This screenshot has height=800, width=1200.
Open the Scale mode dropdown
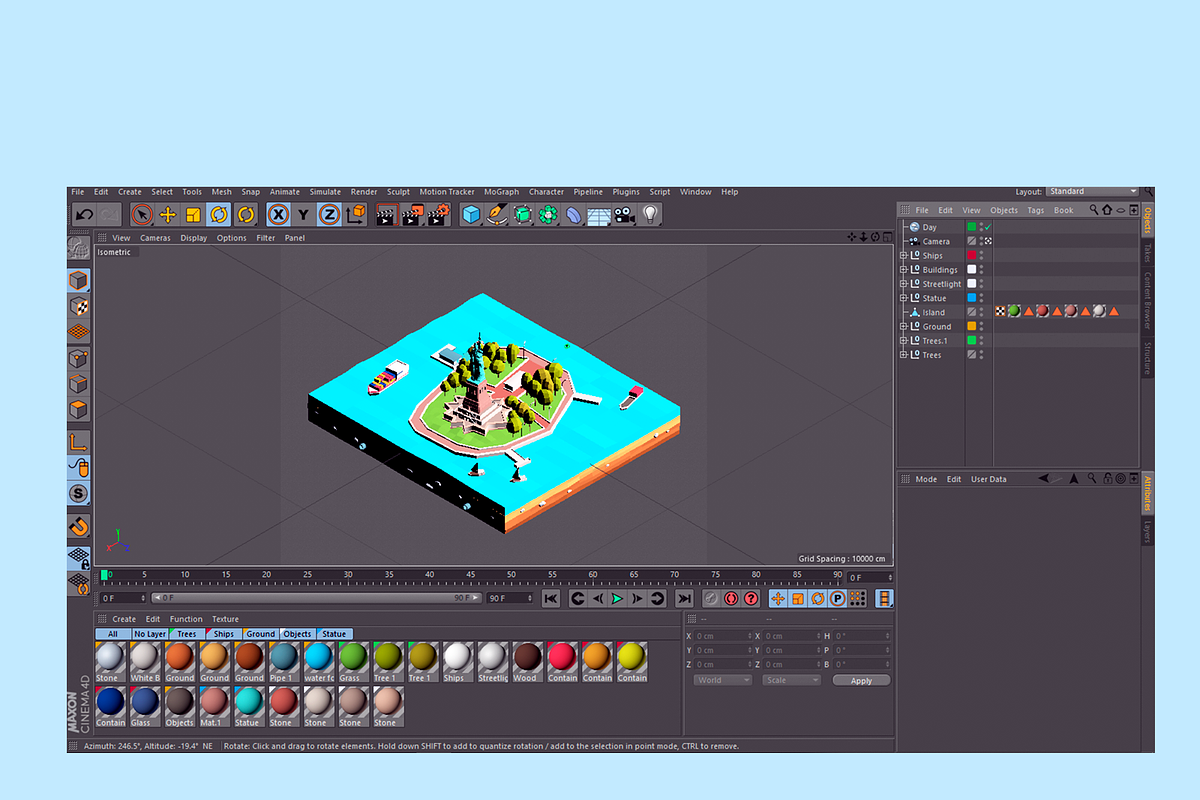791,680
